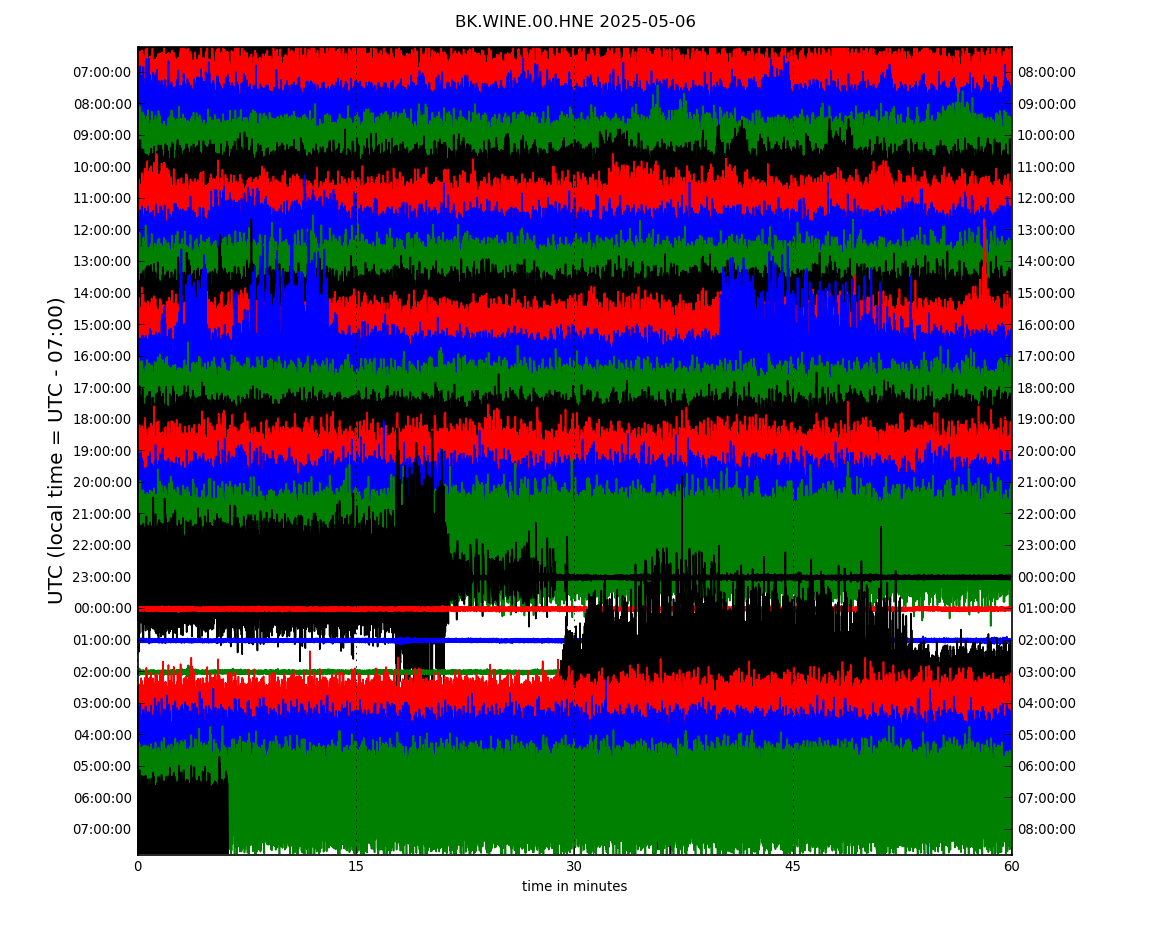Click the right axis label 14:00:00
The height and width of the screenshot is (950, 1150).
click(1047, 262)
